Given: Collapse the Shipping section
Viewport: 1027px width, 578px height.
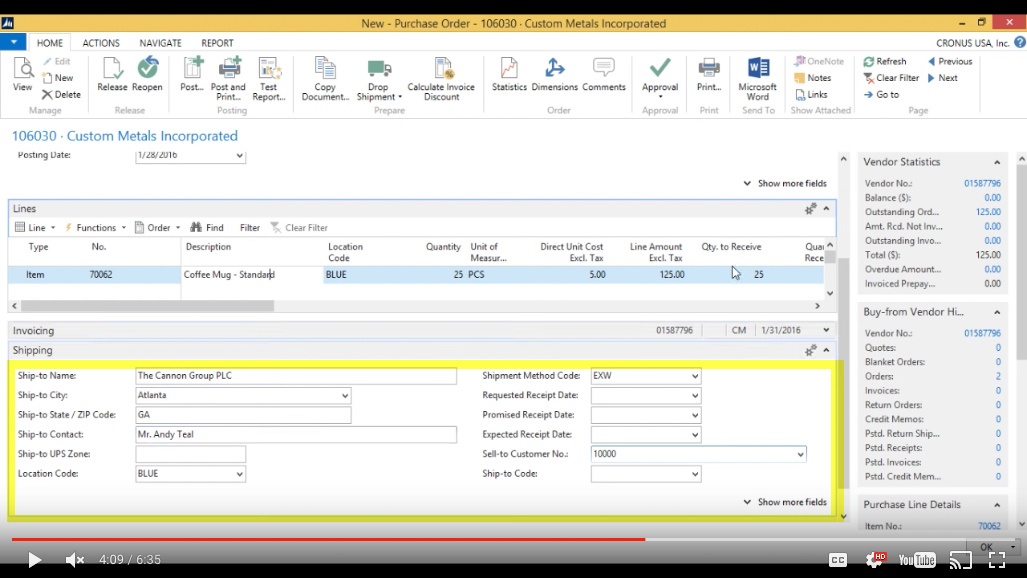Looking at the screenshot, I should point(827,351).
